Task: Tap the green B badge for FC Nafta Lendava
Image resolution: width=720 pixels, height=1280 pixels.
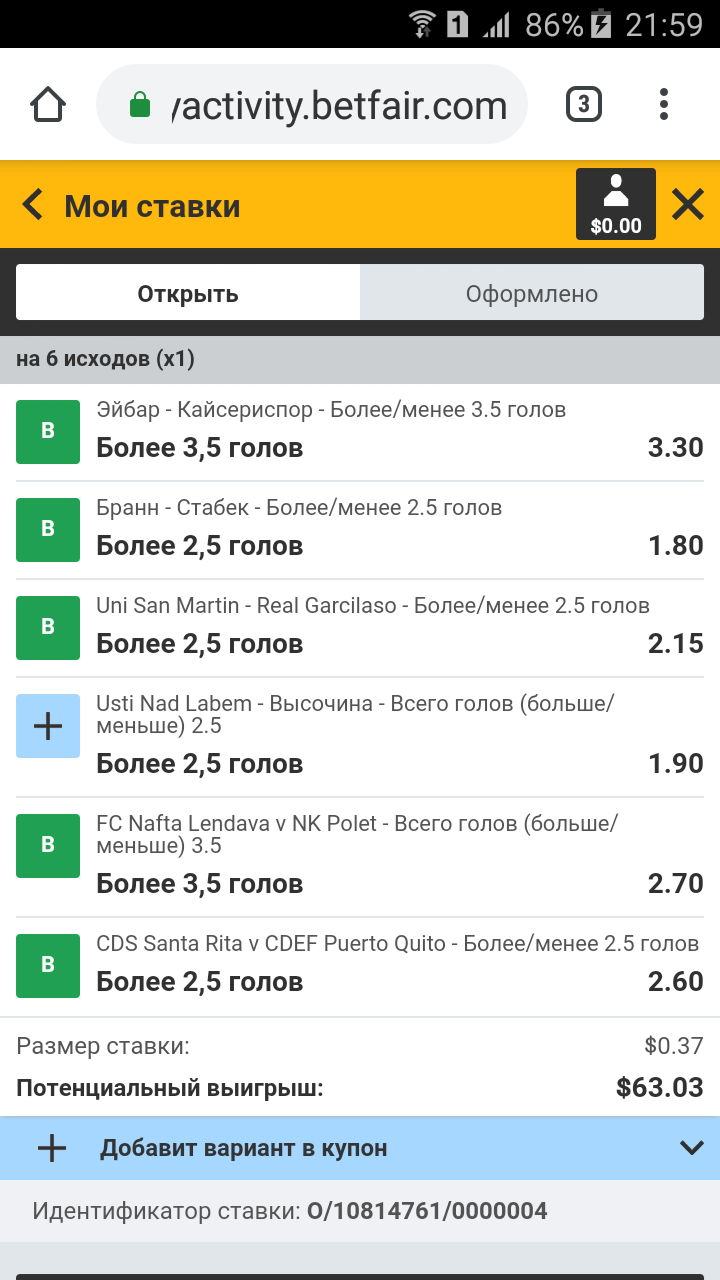Action: click(x=48, y=846)
